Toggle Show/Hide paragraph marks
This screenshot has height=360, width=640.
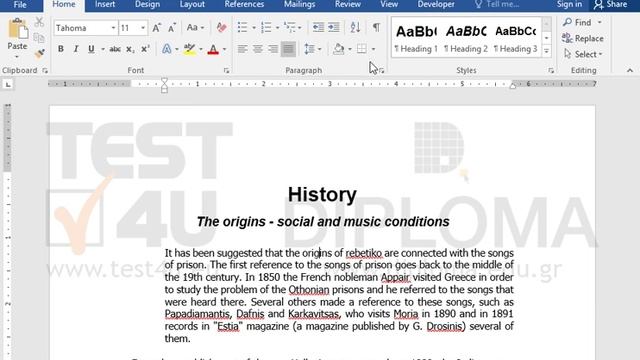point(376,28)
